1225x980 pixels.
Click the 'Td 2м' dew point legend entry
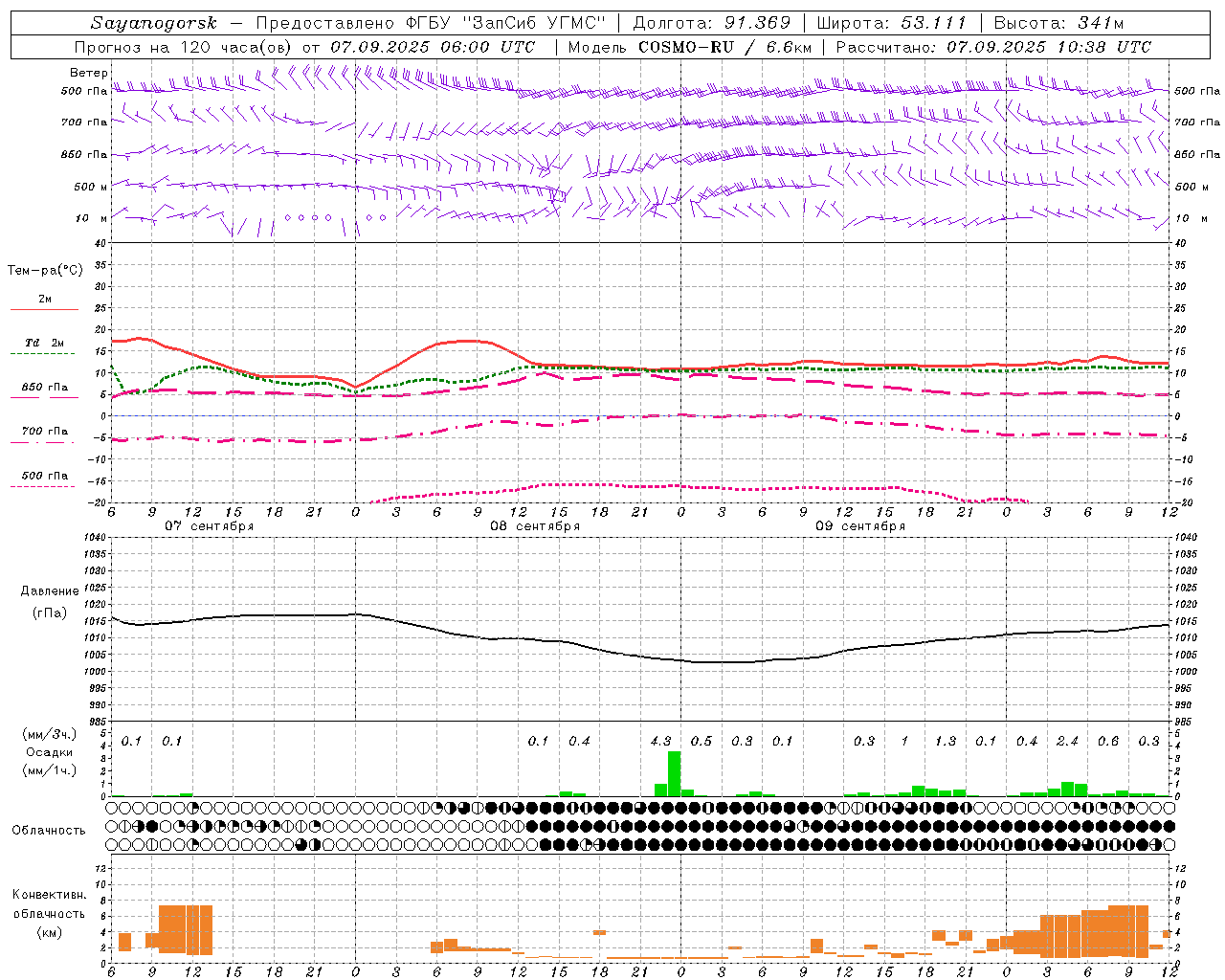tap(45, 343)
